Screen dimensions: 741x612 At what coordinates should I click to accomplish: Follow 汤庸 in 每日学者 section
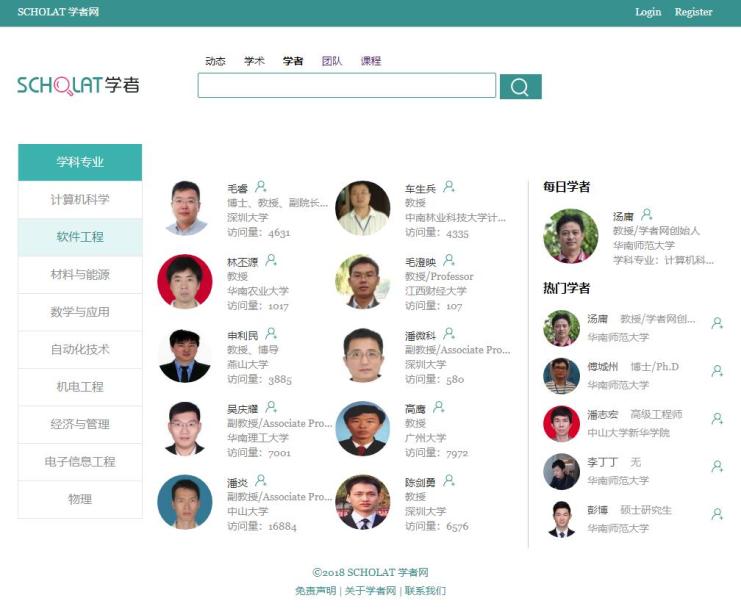tap(646, 215)
